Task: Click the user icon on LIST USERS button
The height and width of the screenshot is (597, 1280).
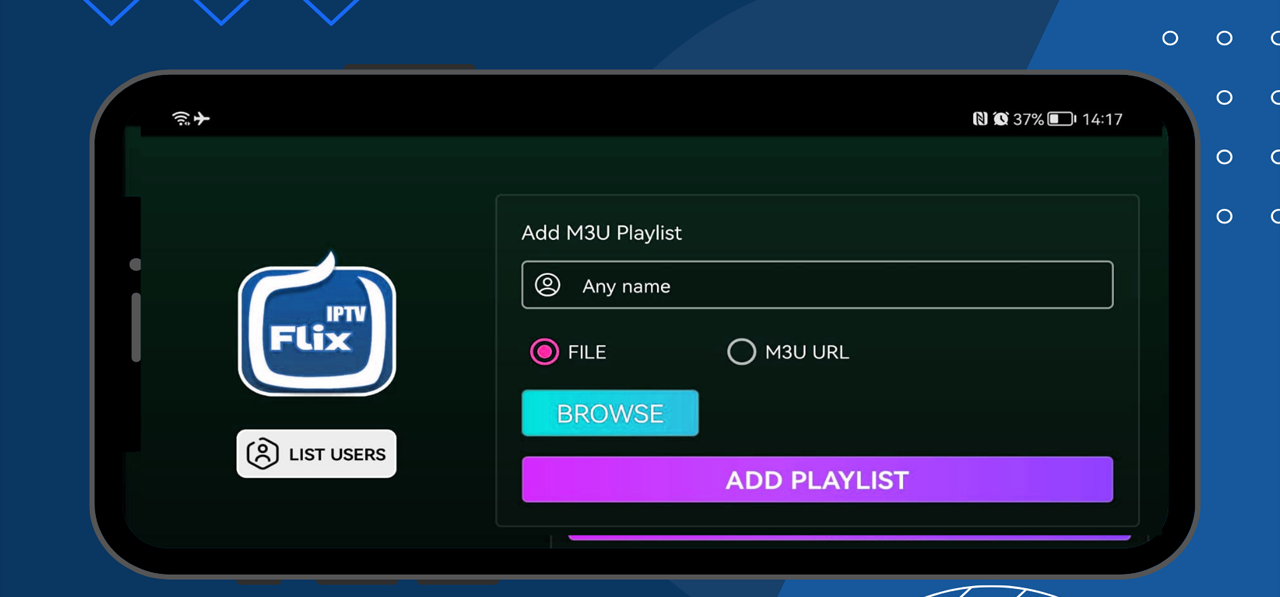Action: pyautogui.click(x=262, y=453)
